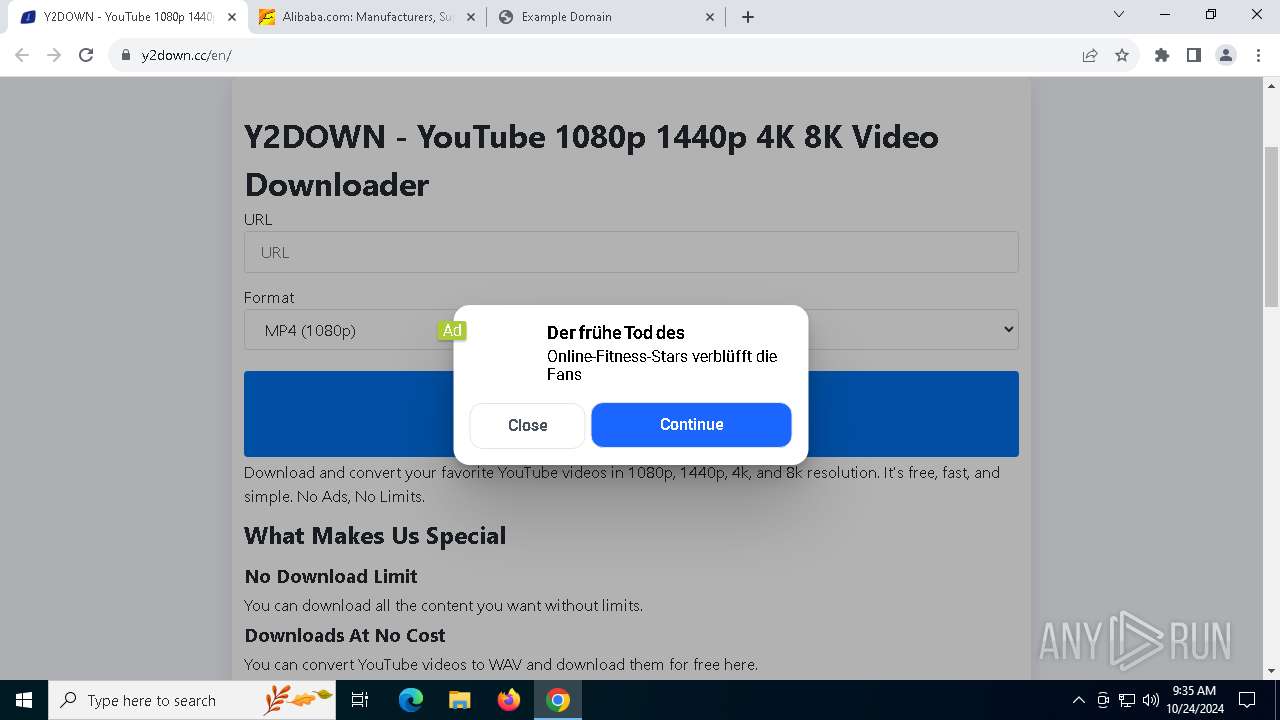The image size is (1280, 720).
Task: Open the Chrome three-dot menu
Action: 1258,55
